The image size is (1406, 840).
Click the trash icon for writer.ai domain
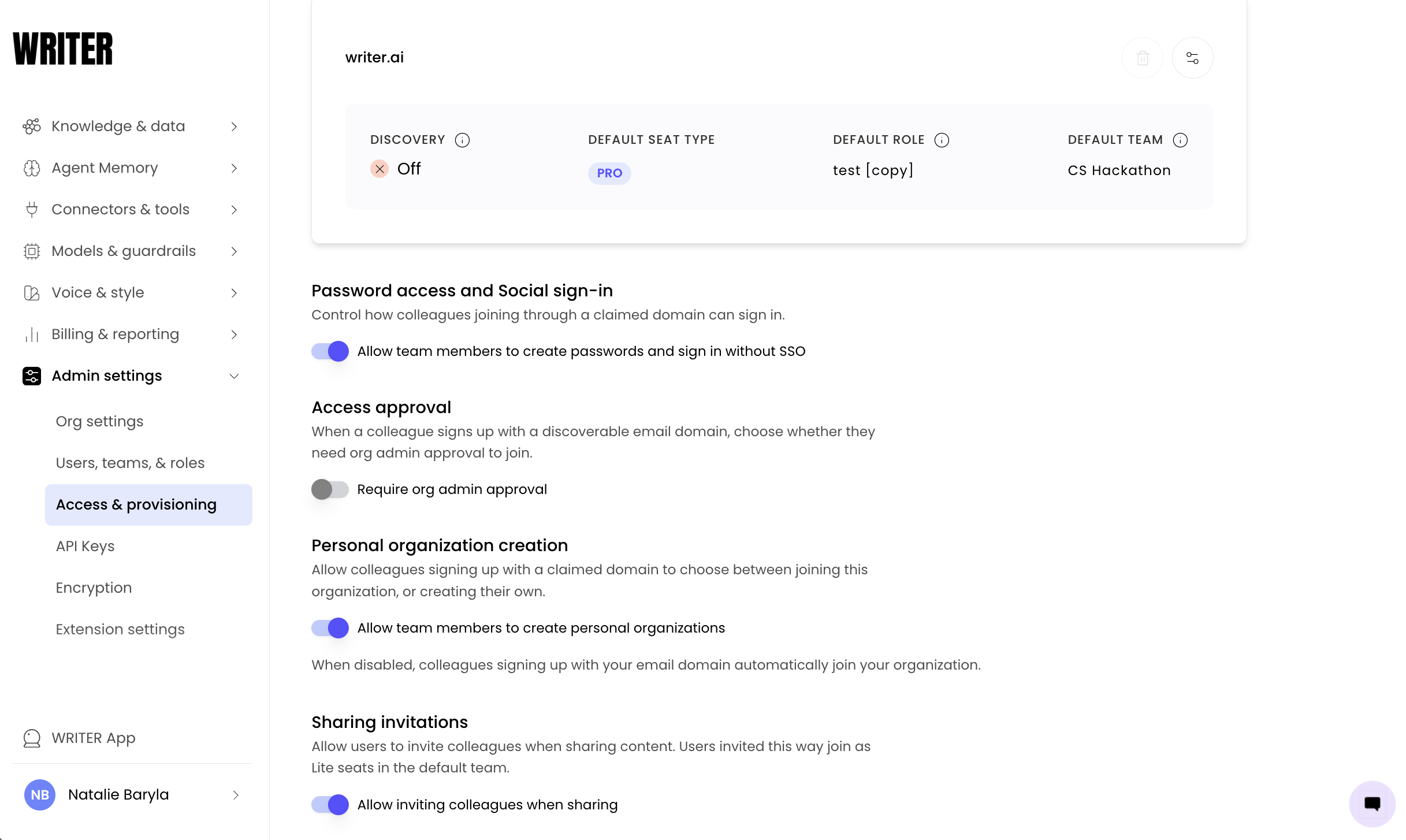[x=1142, y=58]
